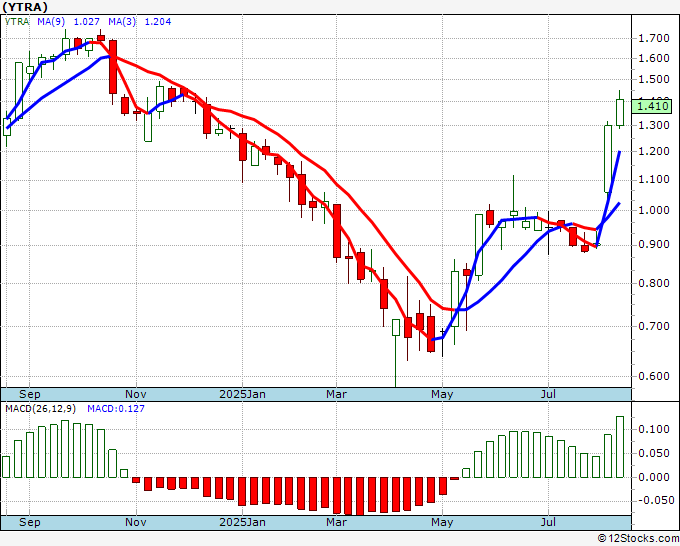Viewport: 680px width, 546px height.
Task: Click Jul on the MACD time axis
Action: click(x=549, y=522)
